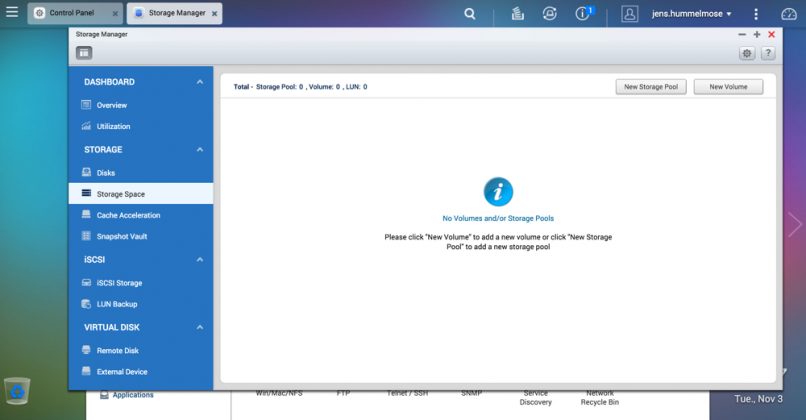Click the New Volume button
This screenshot has width=806, height=420.
[x=728, y=87]
